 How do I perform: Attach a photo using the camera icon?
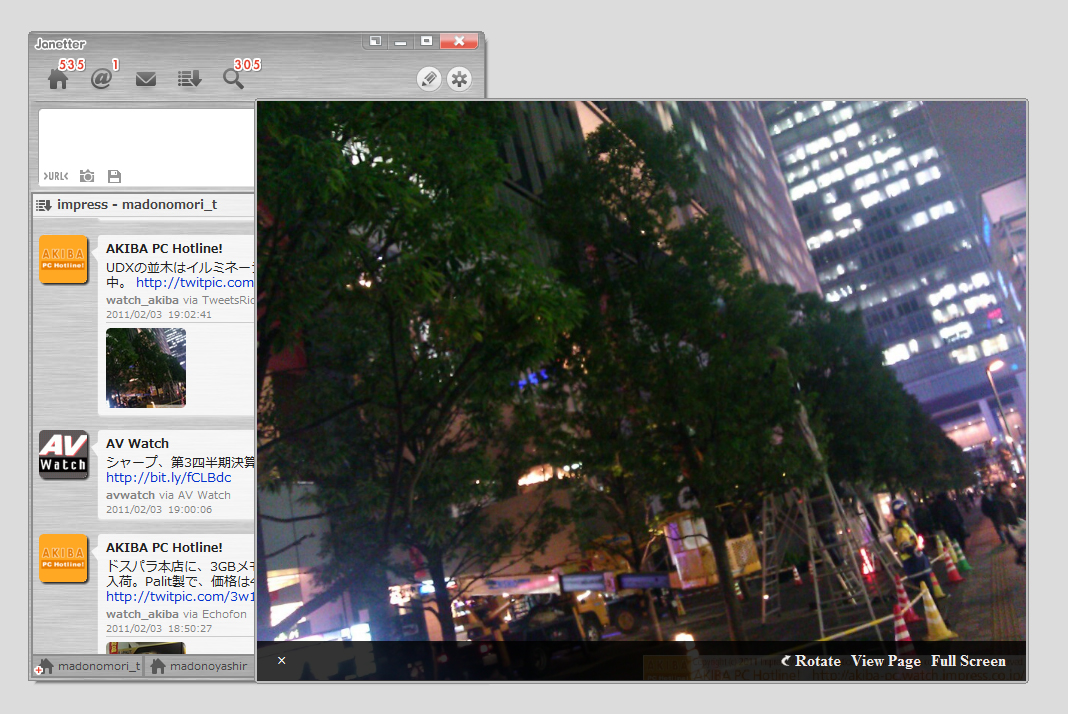tap(87, 176)
